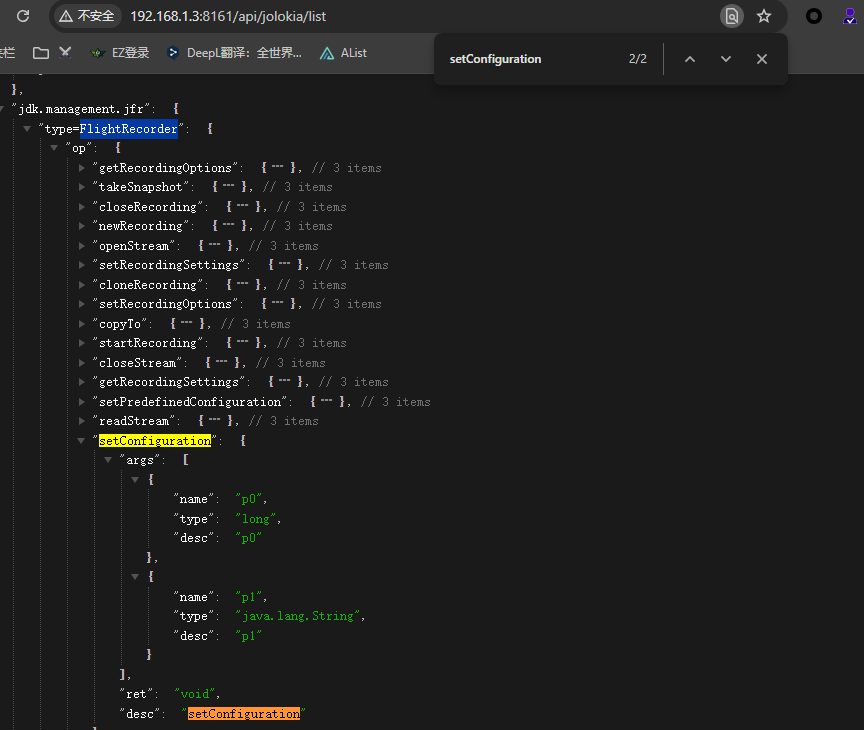The image size is (864, 730).
Task: Go to previous find match
Action: (689, 59)
